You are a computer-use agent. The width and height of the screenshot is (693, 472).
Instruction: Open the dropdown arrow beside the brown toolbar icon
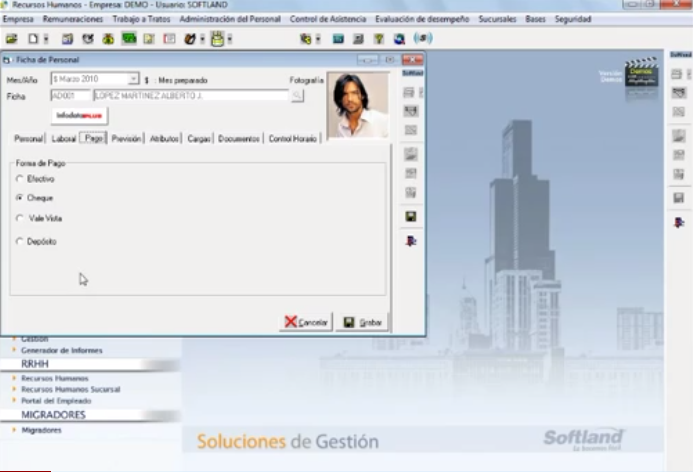[202, 39]
